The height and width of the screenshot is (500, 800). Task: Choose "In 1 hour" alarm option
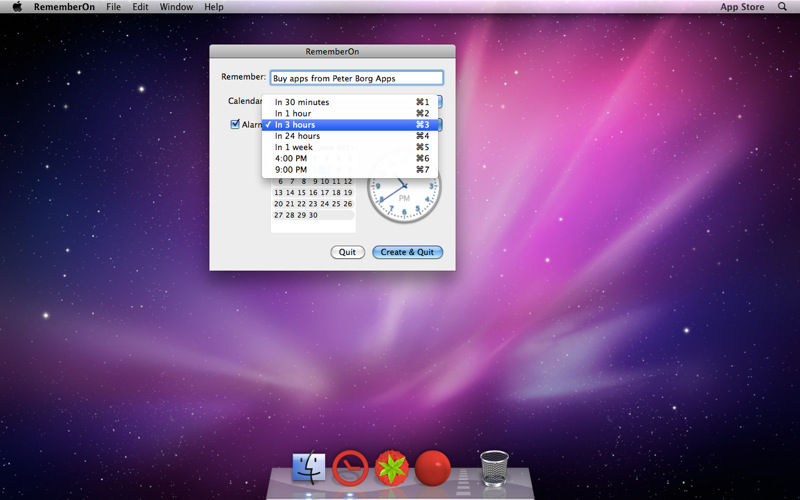(x=350, y=113)
